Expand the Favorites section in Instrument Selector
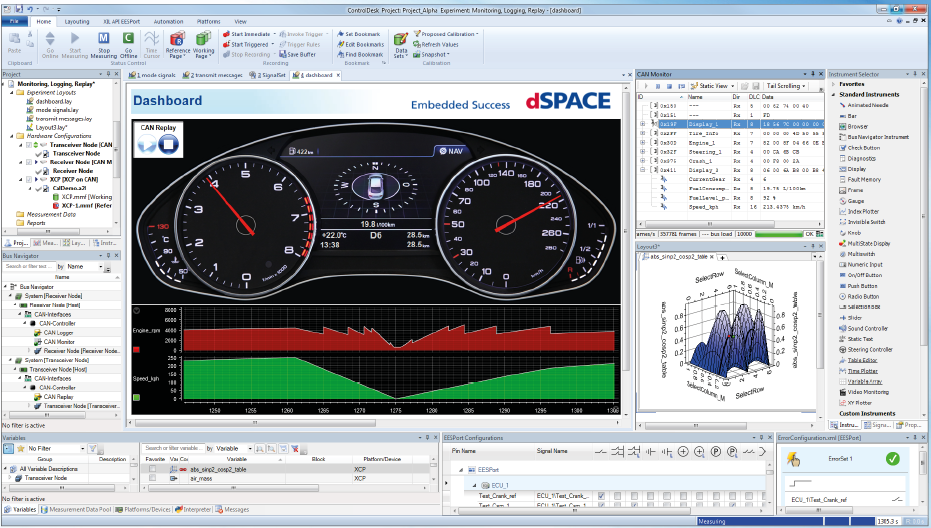The width and height of the screenshot is (931, 528). pyautogui.click(x=834, y=84)
